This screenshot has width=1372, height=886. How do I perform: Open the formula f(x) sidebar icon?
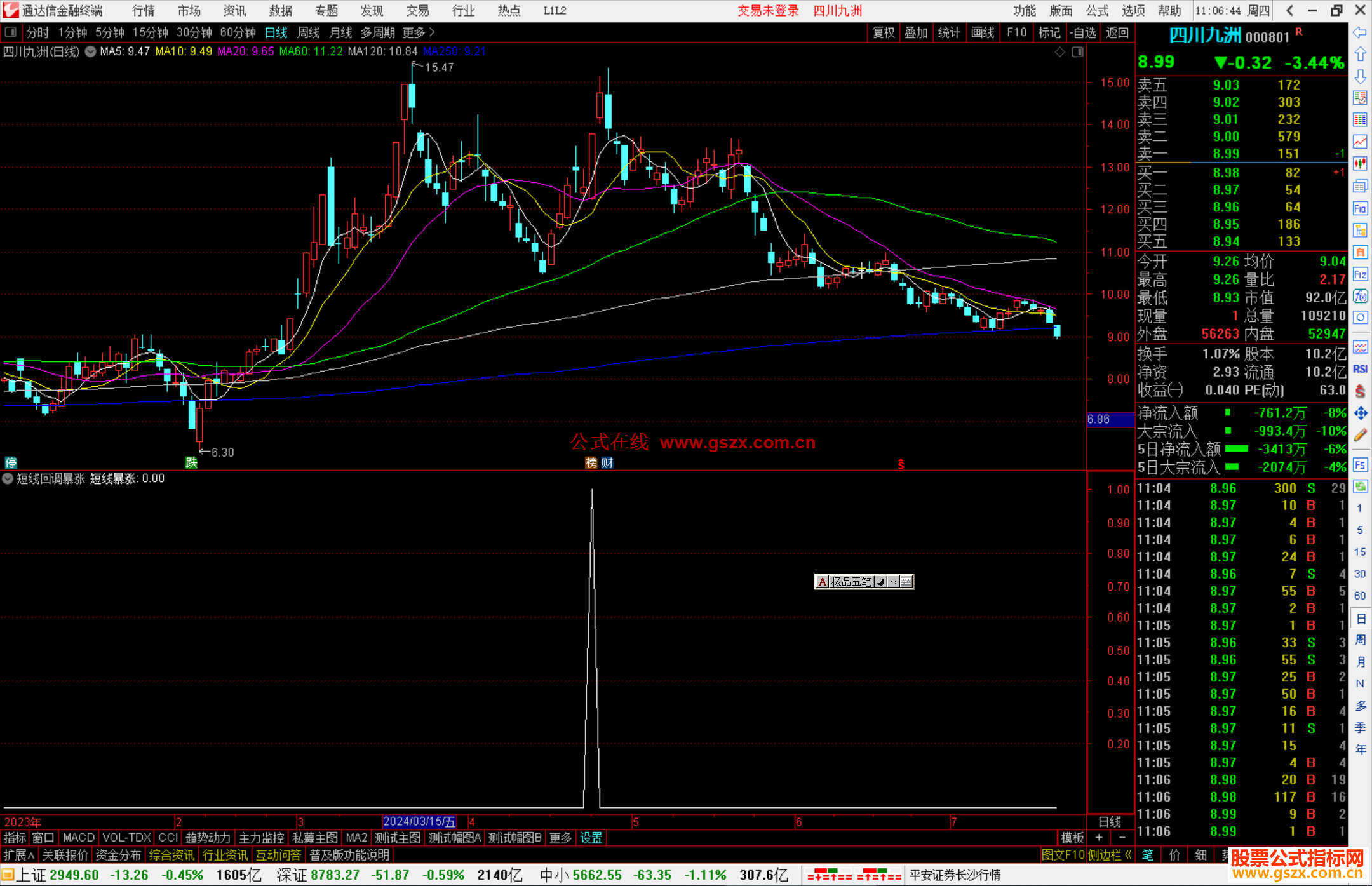1360,297
